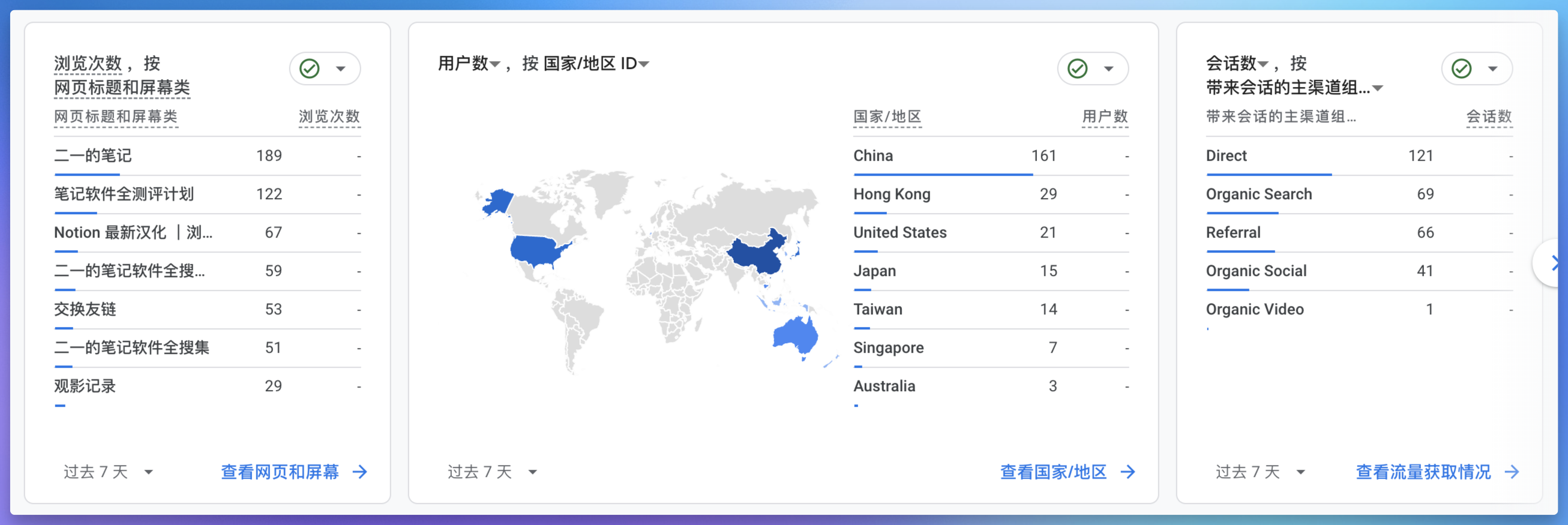Select the 交换友链 row
This screenshot has width=1568, height=525.
pos(208,309)
